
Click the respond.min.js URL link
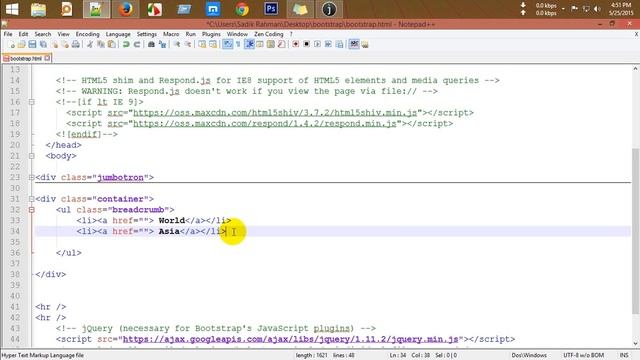(x=264, y=123)
